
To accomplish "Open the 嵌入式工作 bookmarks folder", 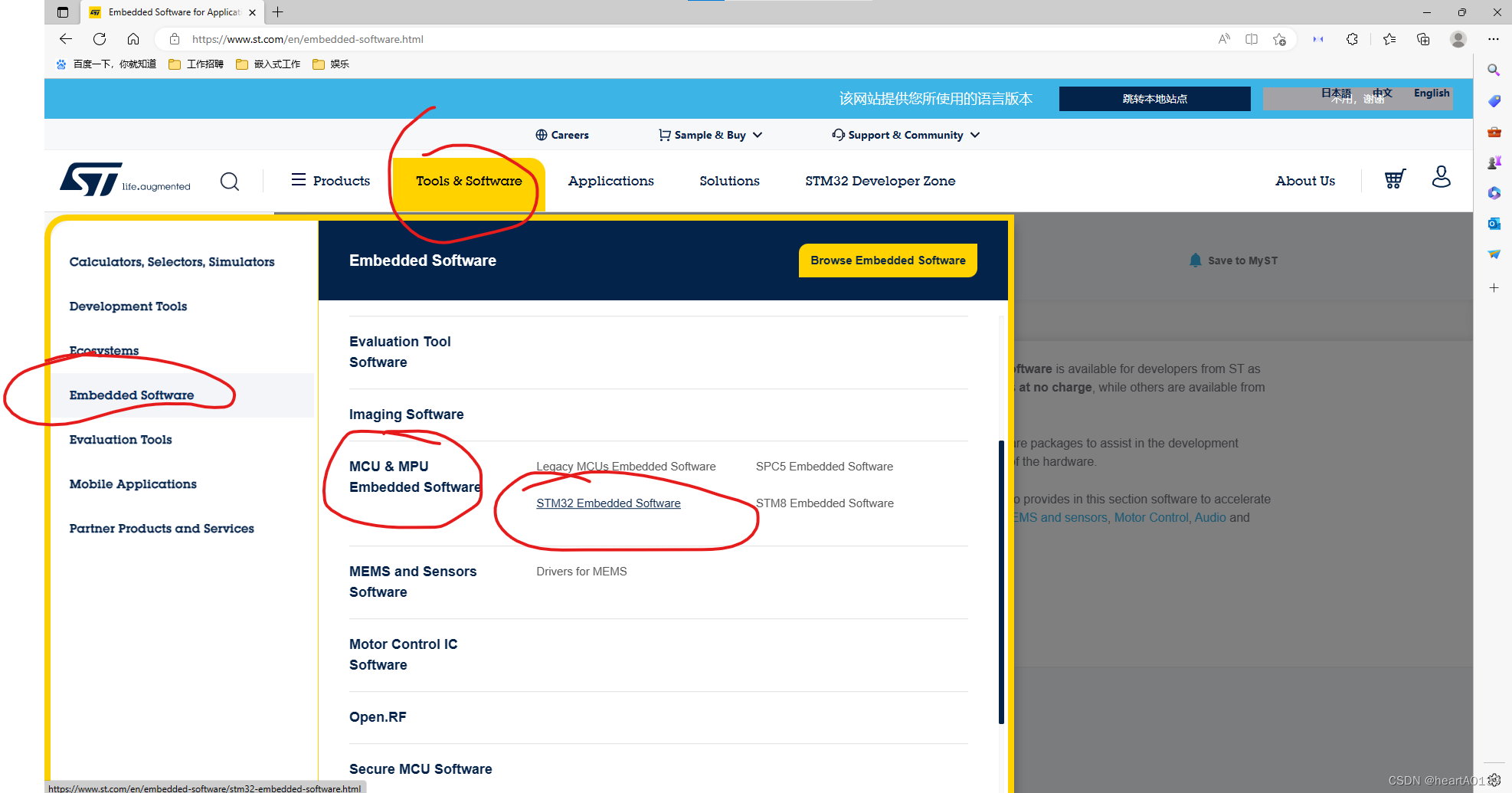I will coord(268,64).
